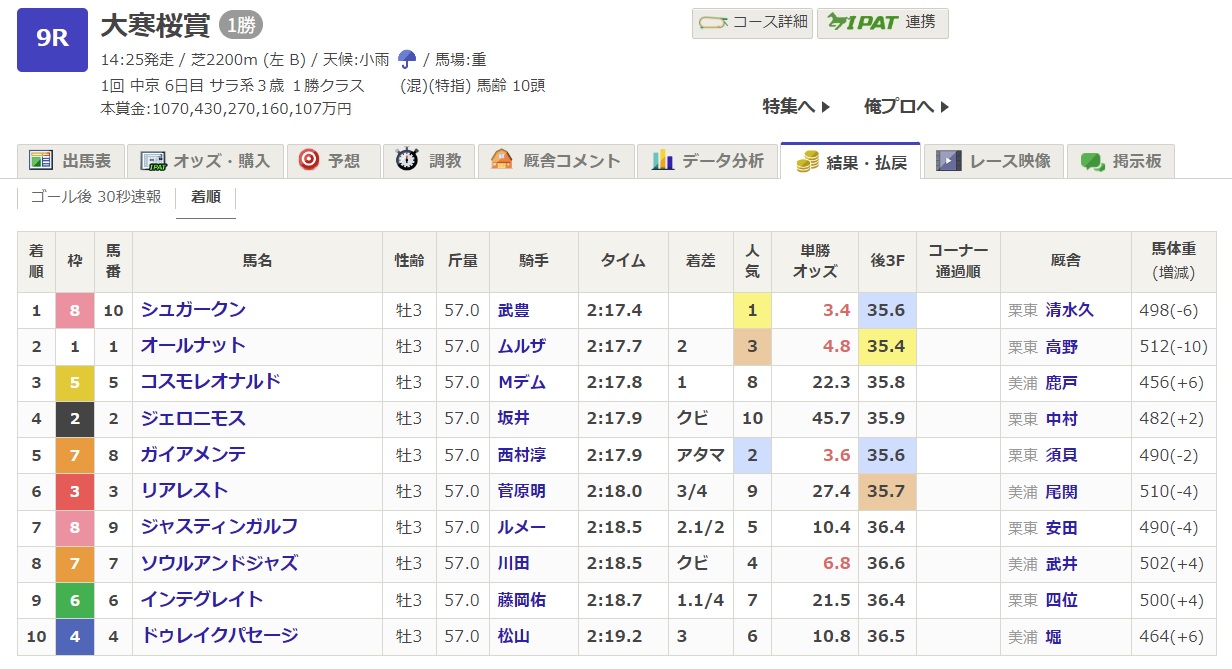1232x669 pixels.
Task: Open the コース詳細 button
Action: (x=753, y=23)
